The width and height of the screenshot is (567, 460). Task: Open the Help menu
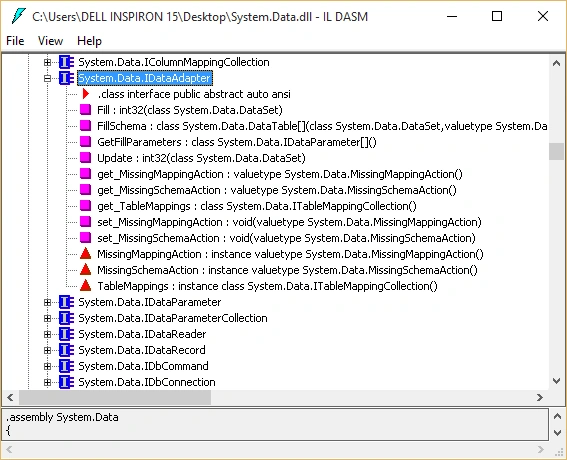[x=89, y=41]
